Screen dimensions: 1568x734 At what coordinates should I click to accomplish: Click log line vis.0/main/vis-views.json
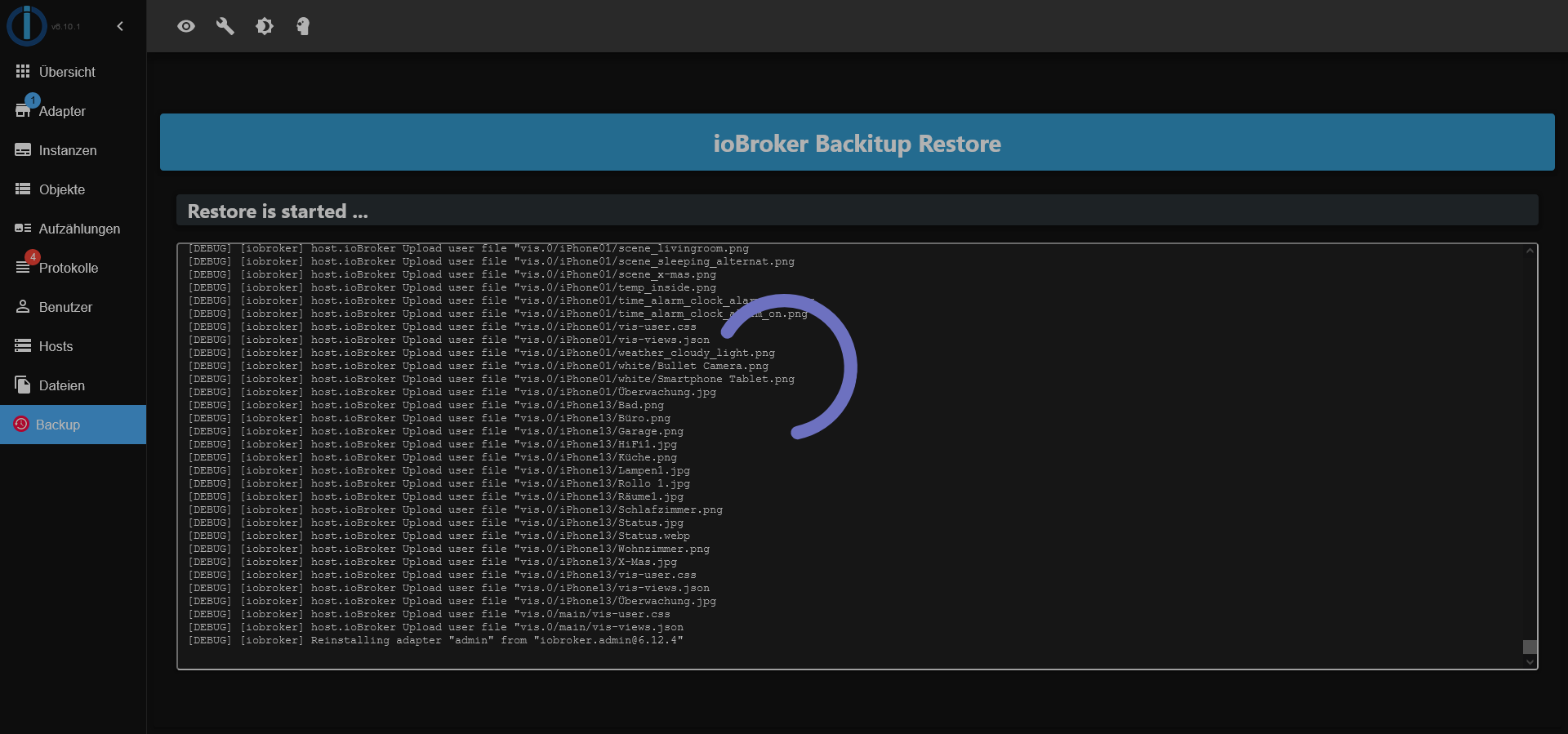coord(436,627)
